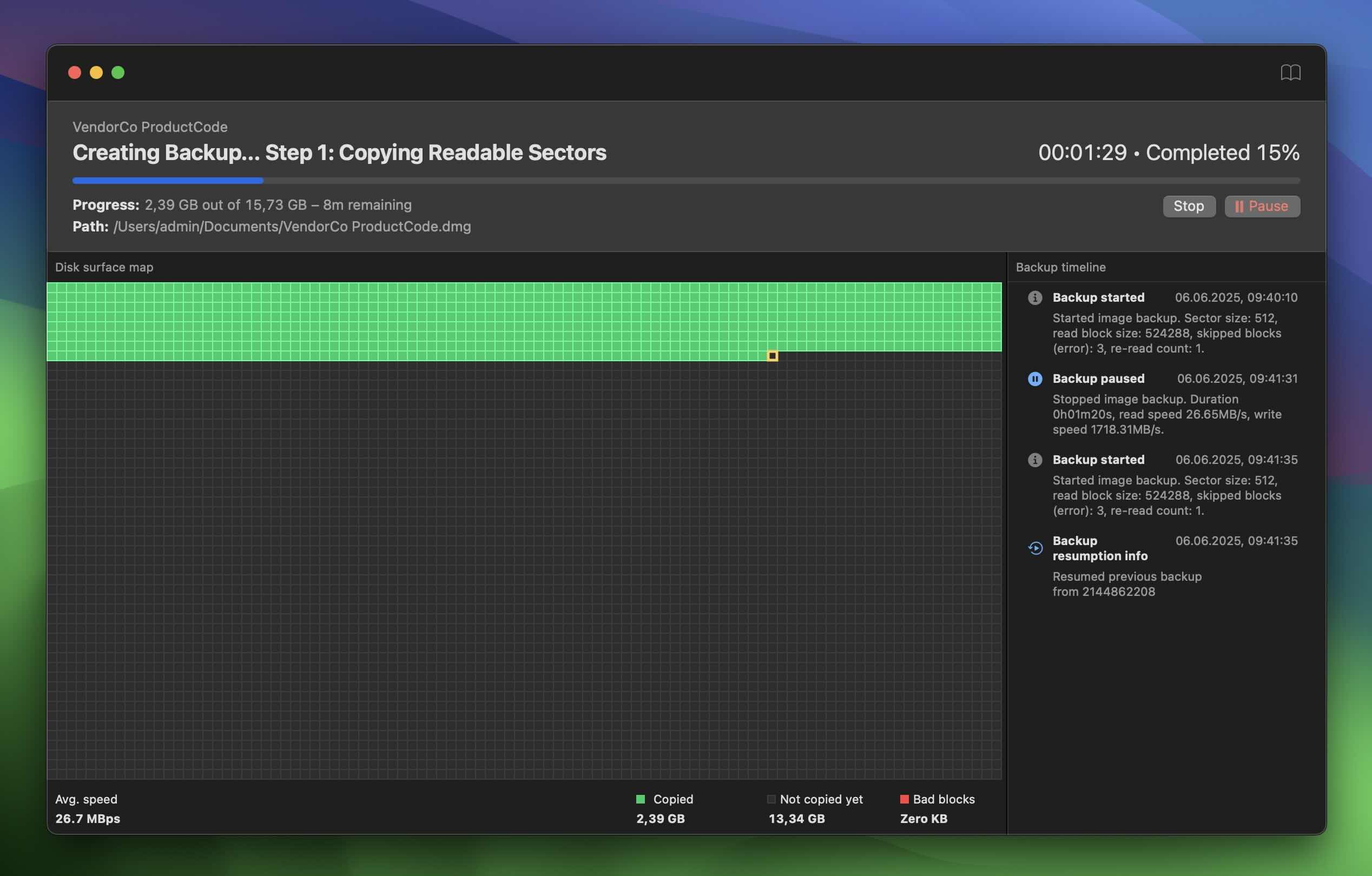Click the "Backup resumption info" title

click(1100, 548)
